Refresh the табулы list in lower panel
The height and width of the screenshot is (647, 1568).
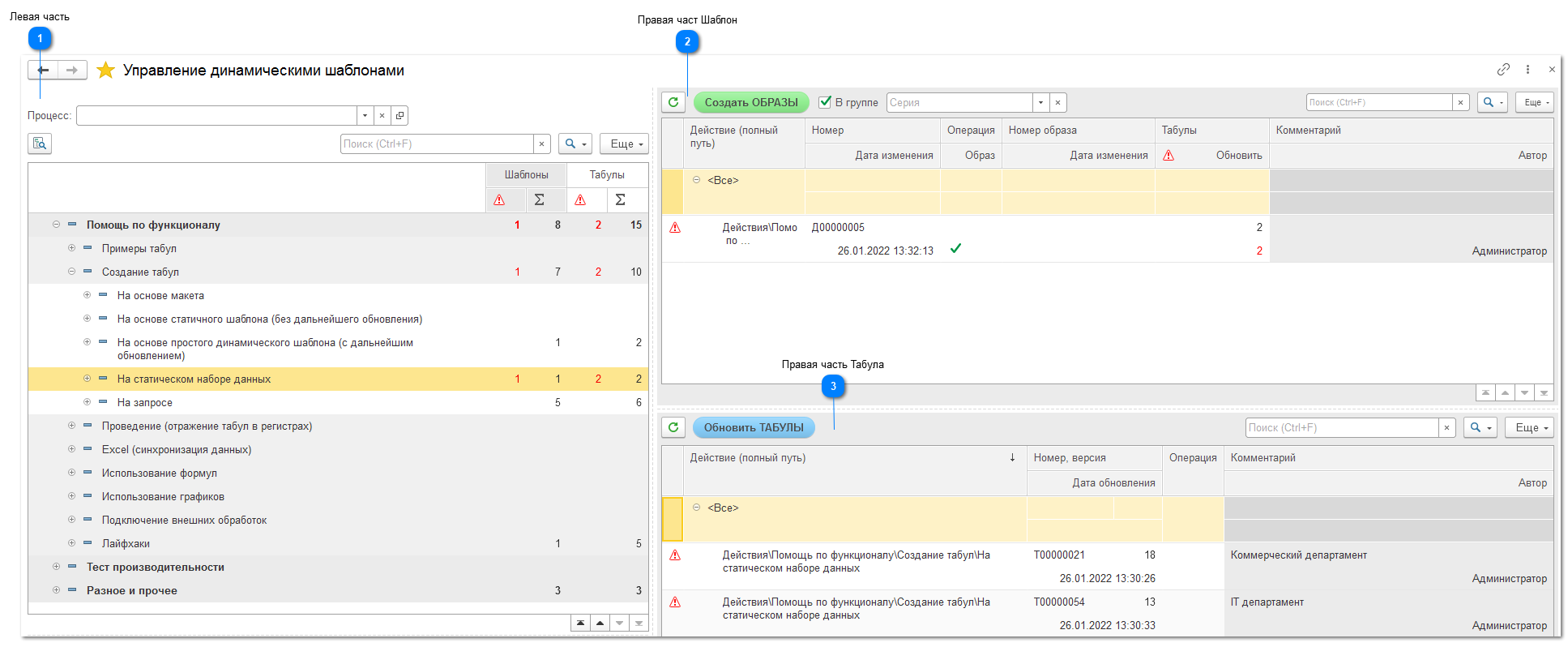[673, 427]
